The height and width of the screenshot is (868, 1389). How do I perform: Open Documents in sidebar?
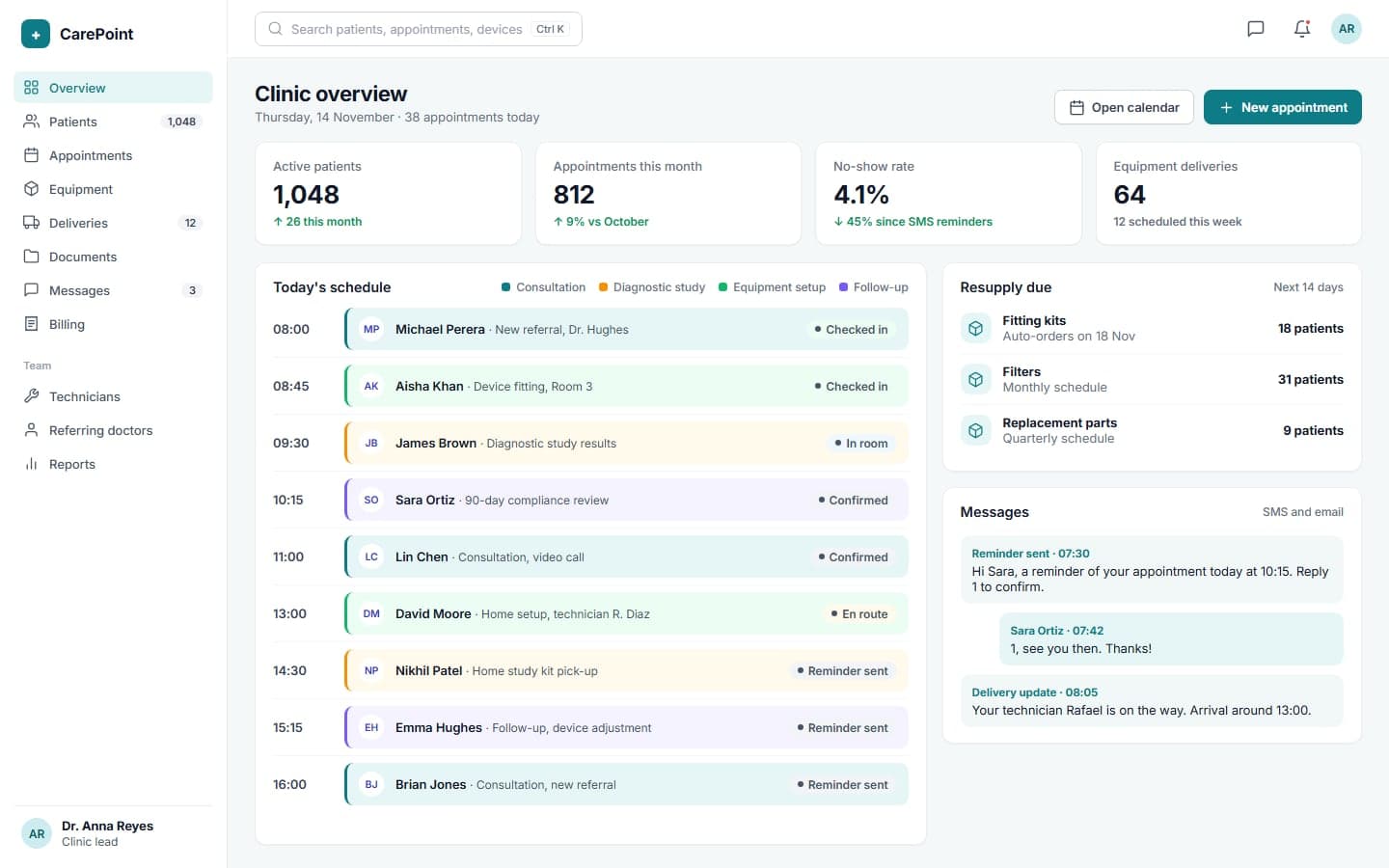[113, 257]
